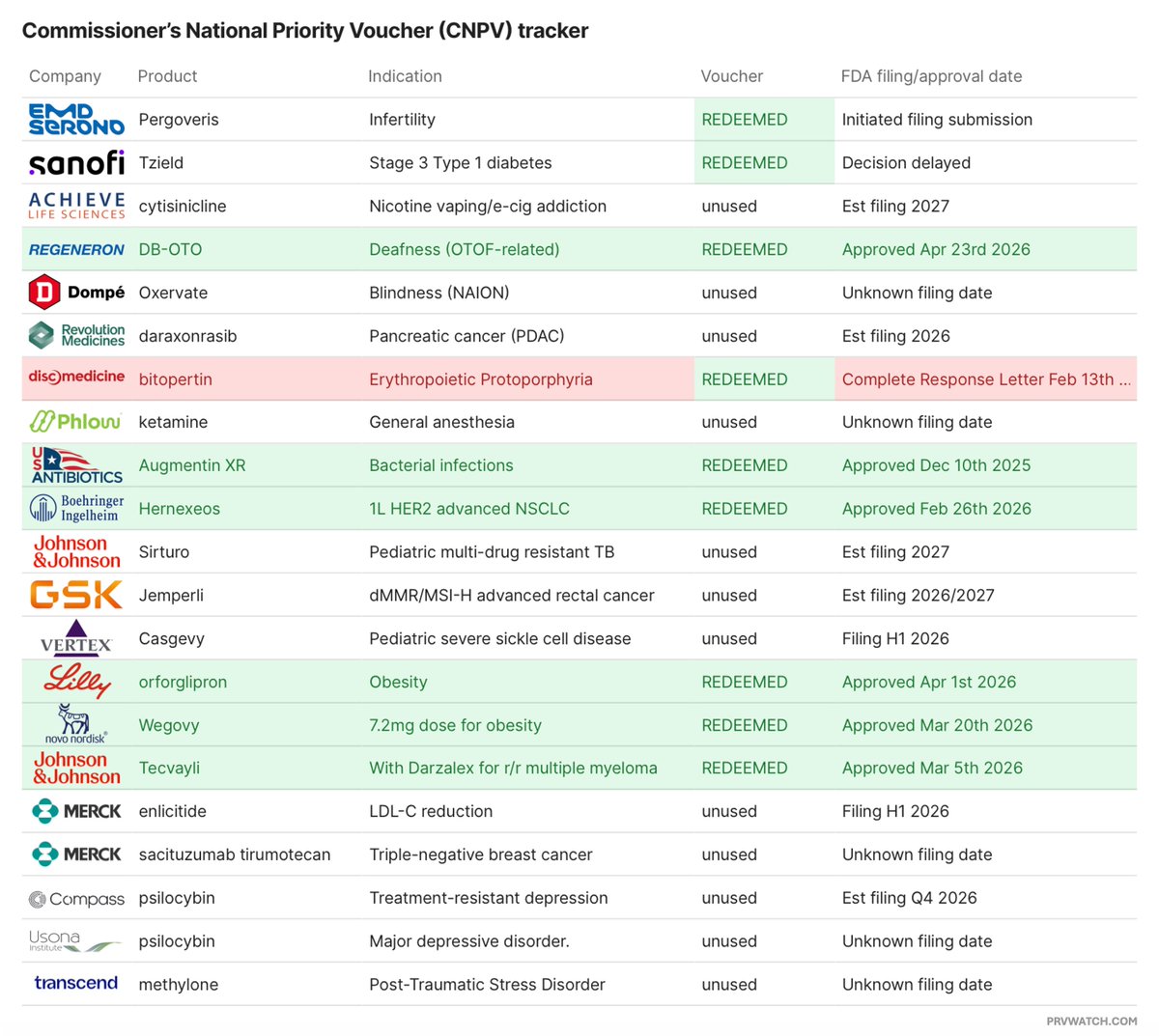Click the Infertility indication cell

(402, 120)
